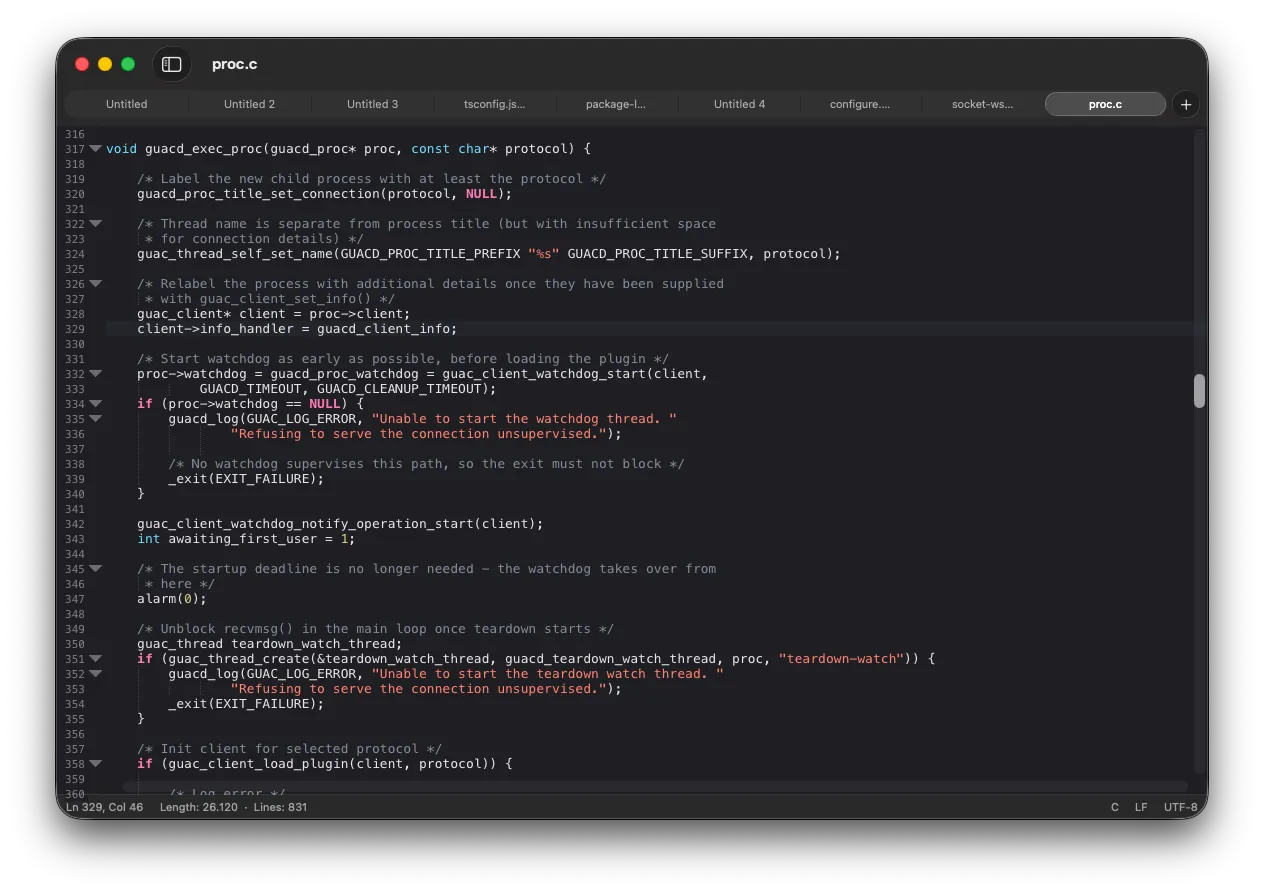Open the LF line ending selector
Viewport: 1264px width, 893px height.
click(x=1141, y=807)
